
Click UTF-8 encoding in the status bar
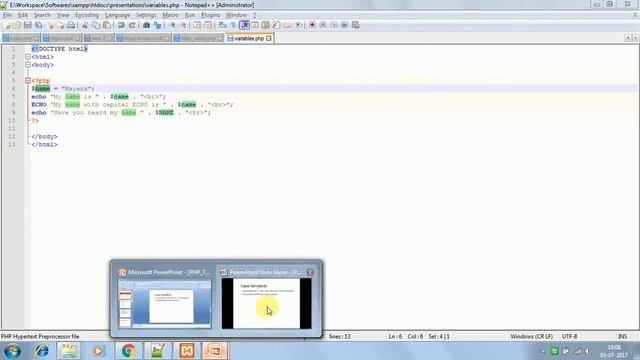click(x=569, y=336)
